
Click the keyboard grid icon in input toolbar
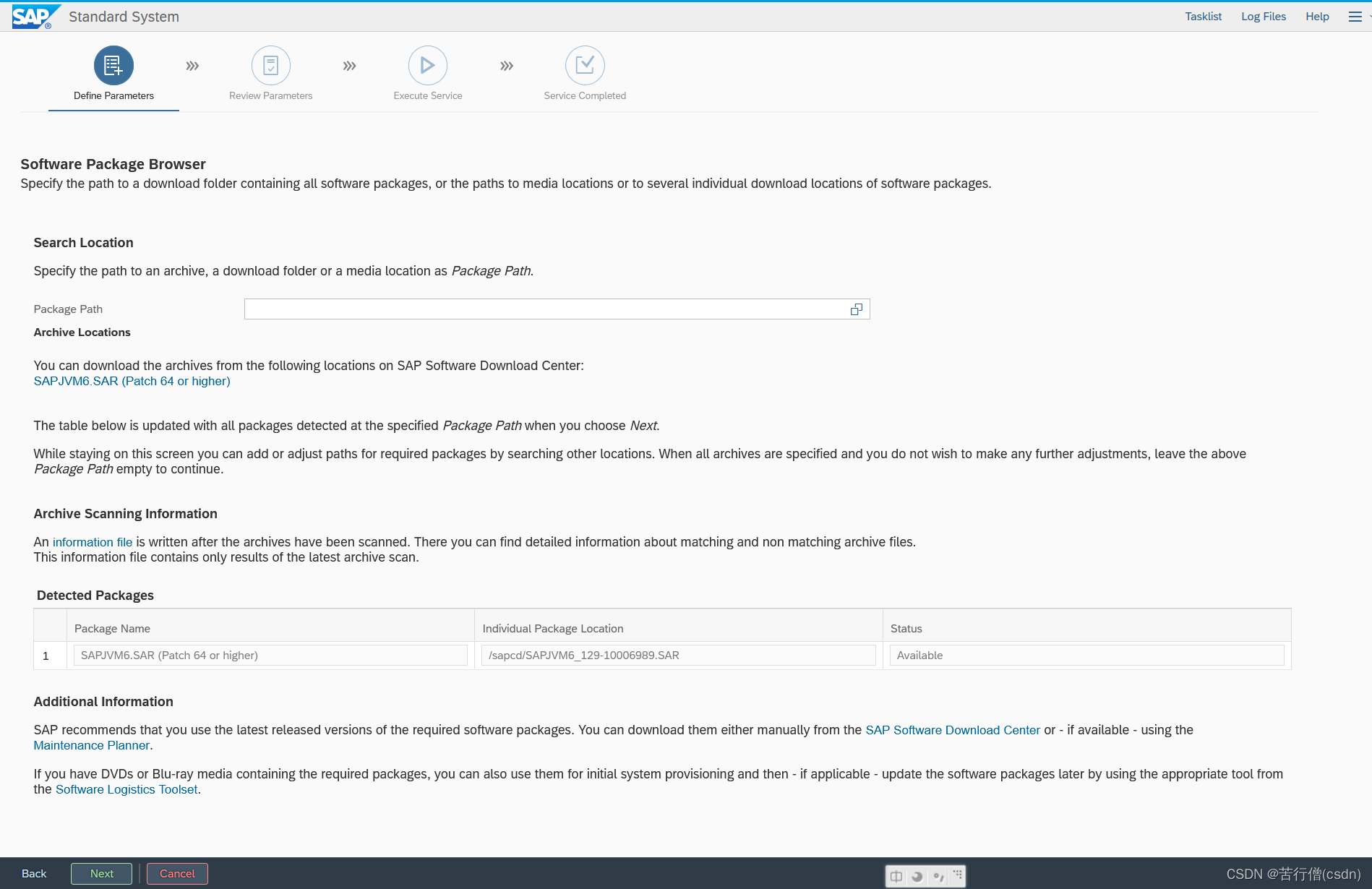pyautogui.click(x=958, y=875)
